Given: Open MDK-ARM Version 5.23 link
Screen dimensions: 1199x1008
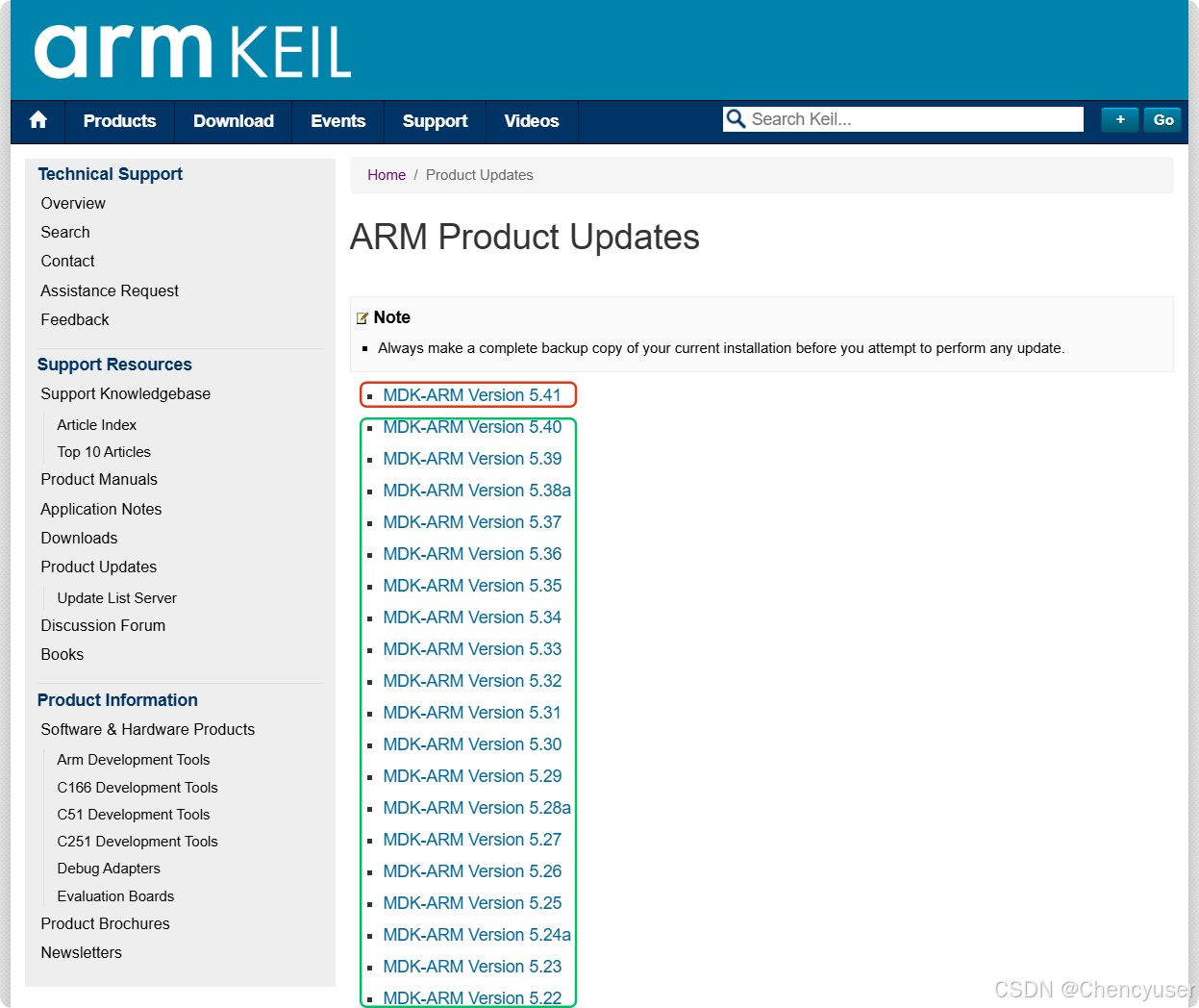Looking at the screenshot, I should [472, 967].
